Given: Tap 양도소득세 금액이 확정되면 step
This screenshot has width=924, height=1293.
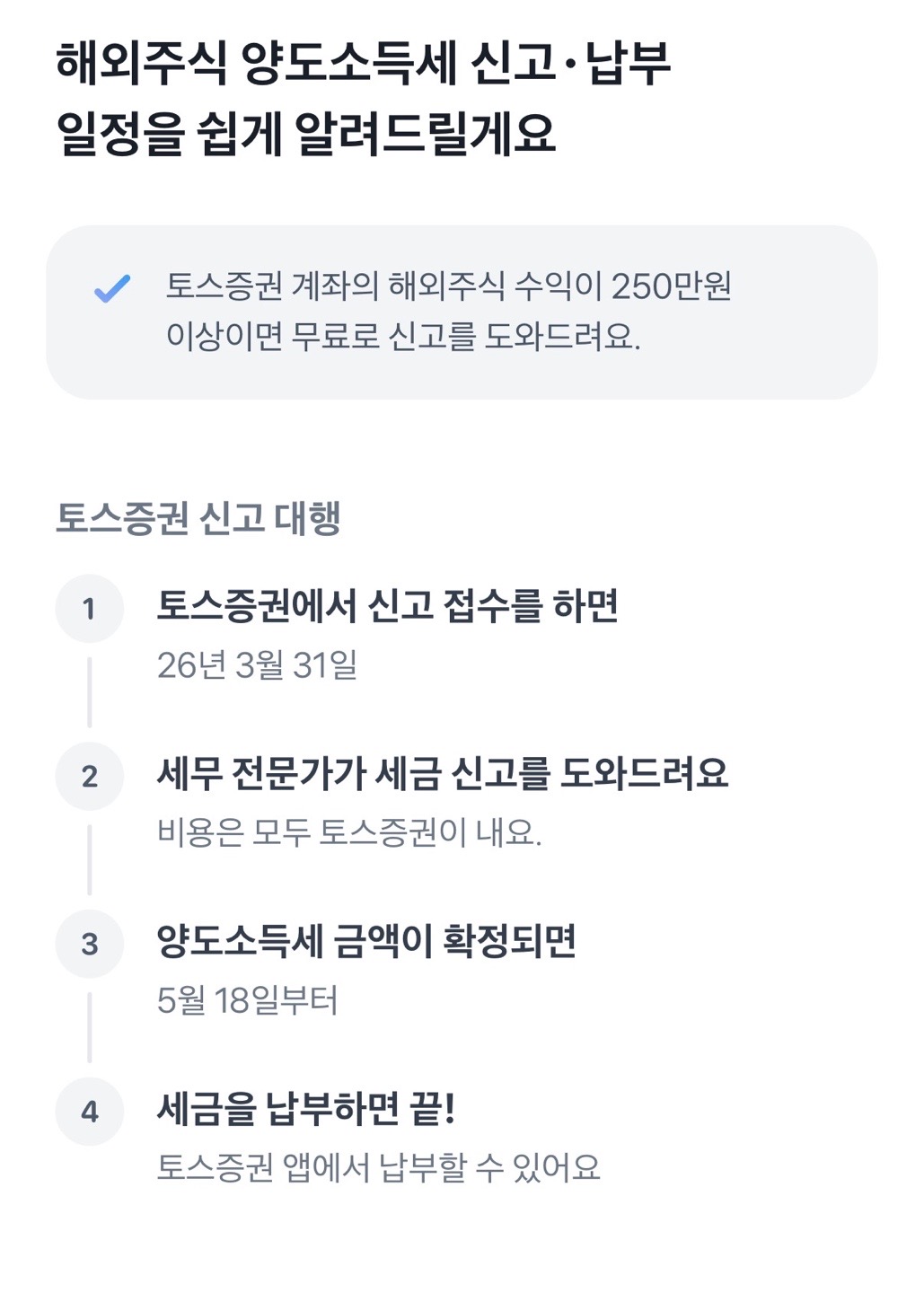Looking at the screenshot, I should [366, 941].
